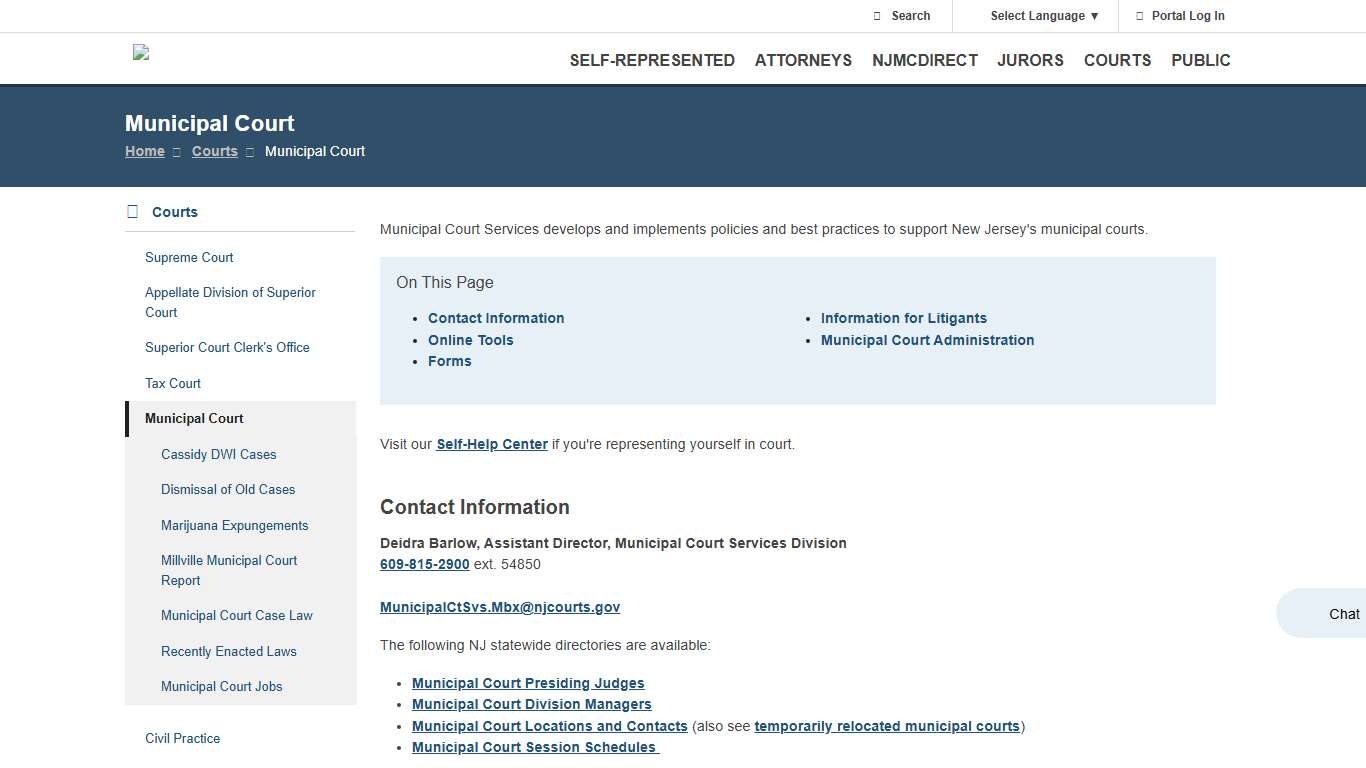
Task: Open the NJMCDIRECT navigation item
Action: click(924, 60)
